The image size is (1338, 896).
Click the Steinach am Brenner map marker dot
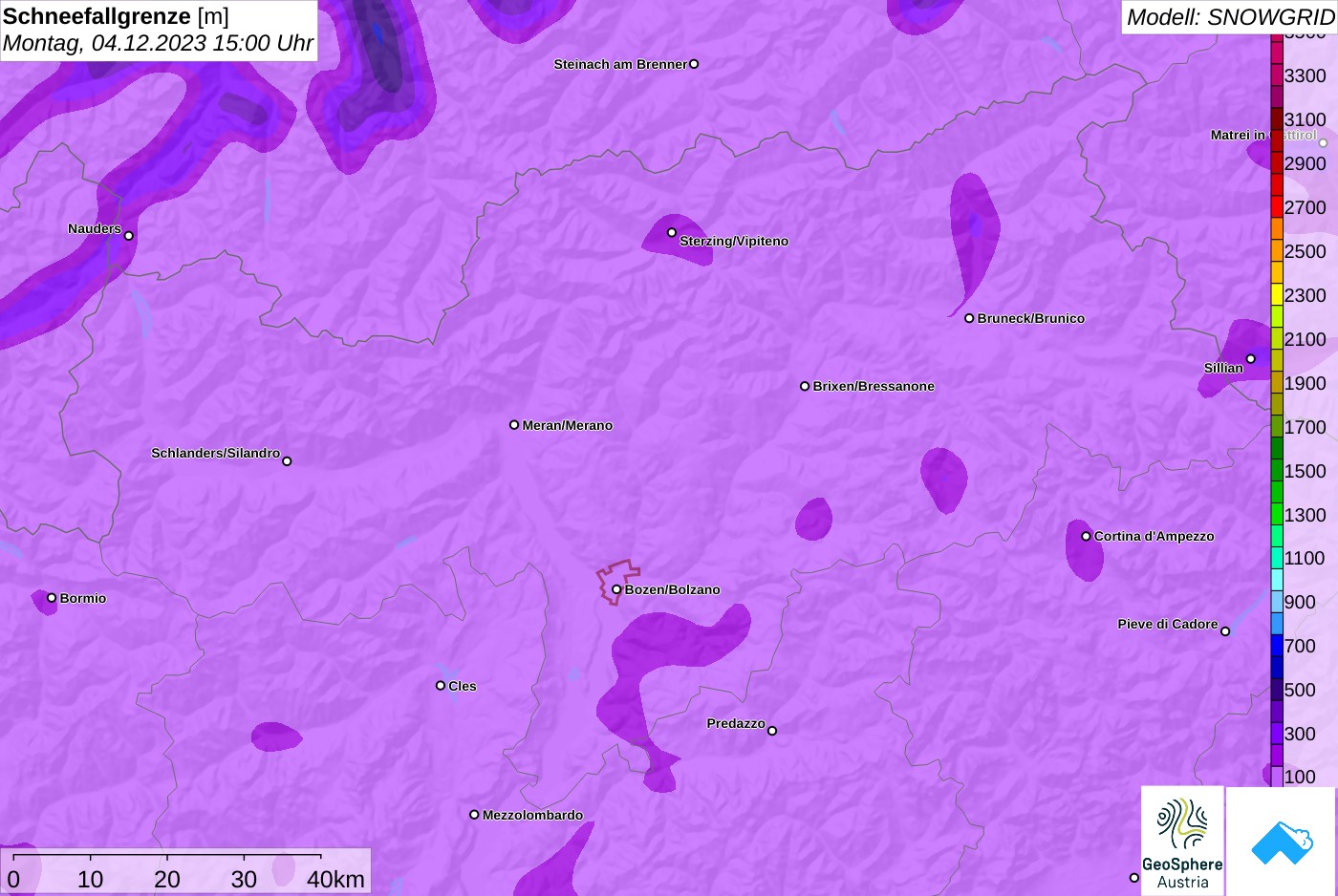point(694,64)
